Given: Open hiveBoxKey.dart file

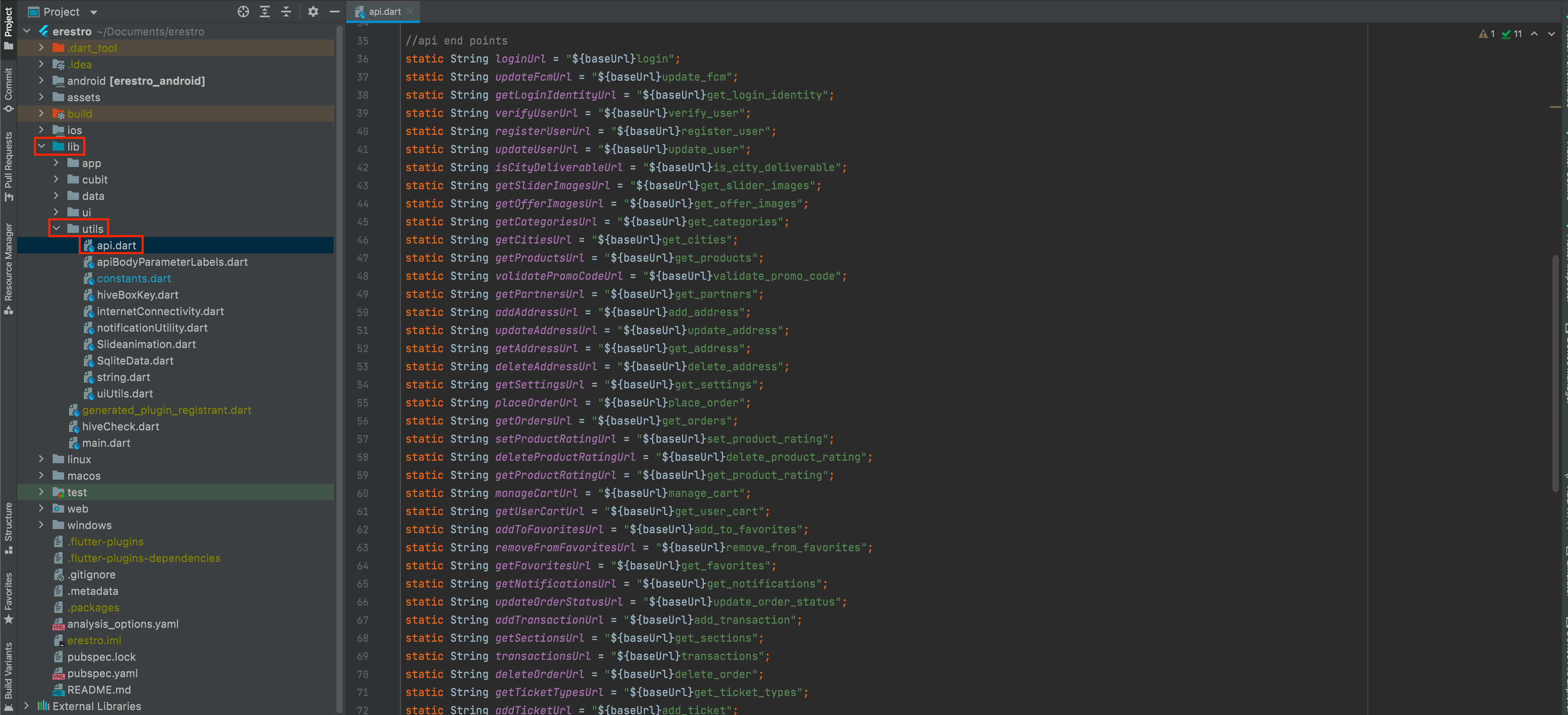Looking at the screenshot, I should (x=131, y=294).
